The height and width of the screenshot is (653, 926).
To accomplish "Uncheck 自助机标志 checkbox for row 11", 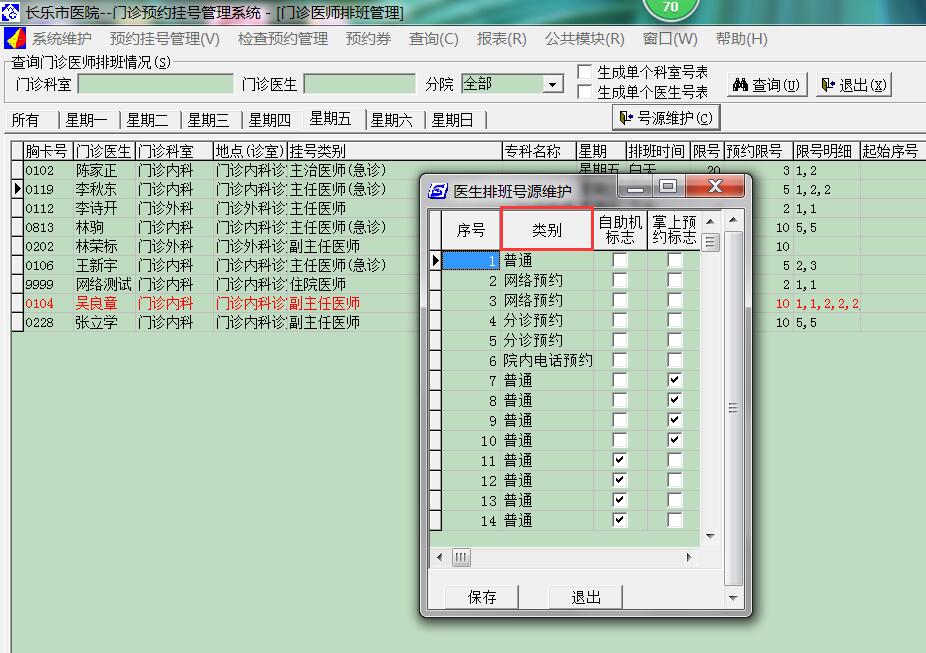I will click(x=619, y=460).
